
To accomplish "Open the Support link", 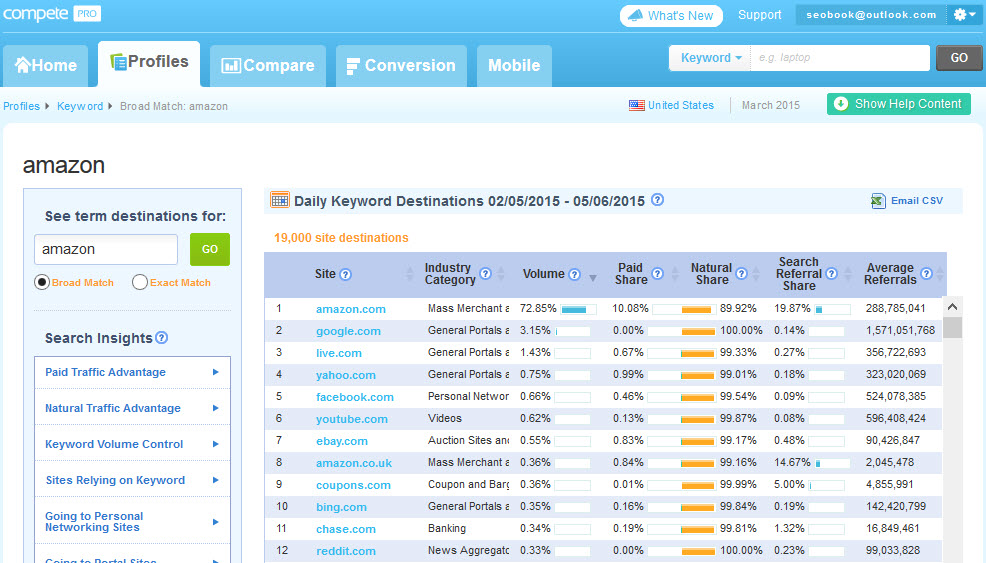I will [x=760, y=15].
